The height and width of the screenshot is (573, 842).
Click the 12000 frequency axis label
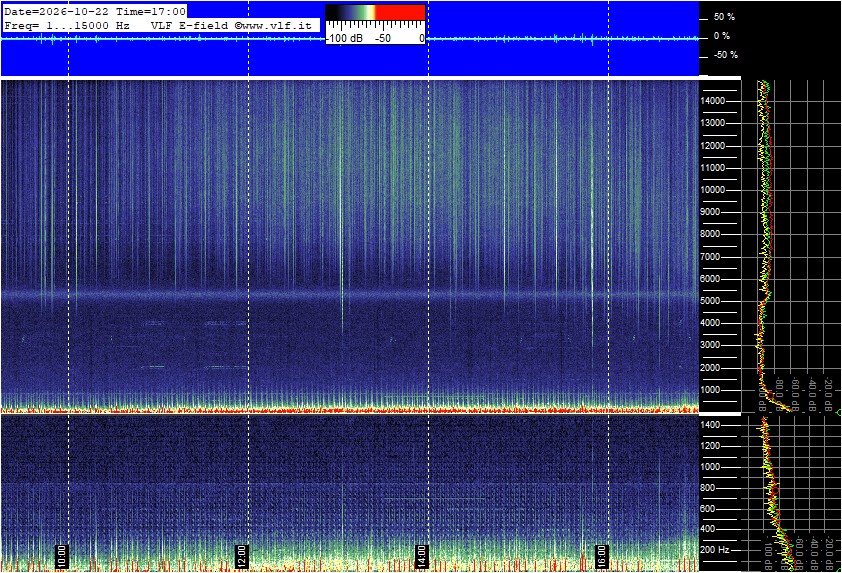[712, 146]
